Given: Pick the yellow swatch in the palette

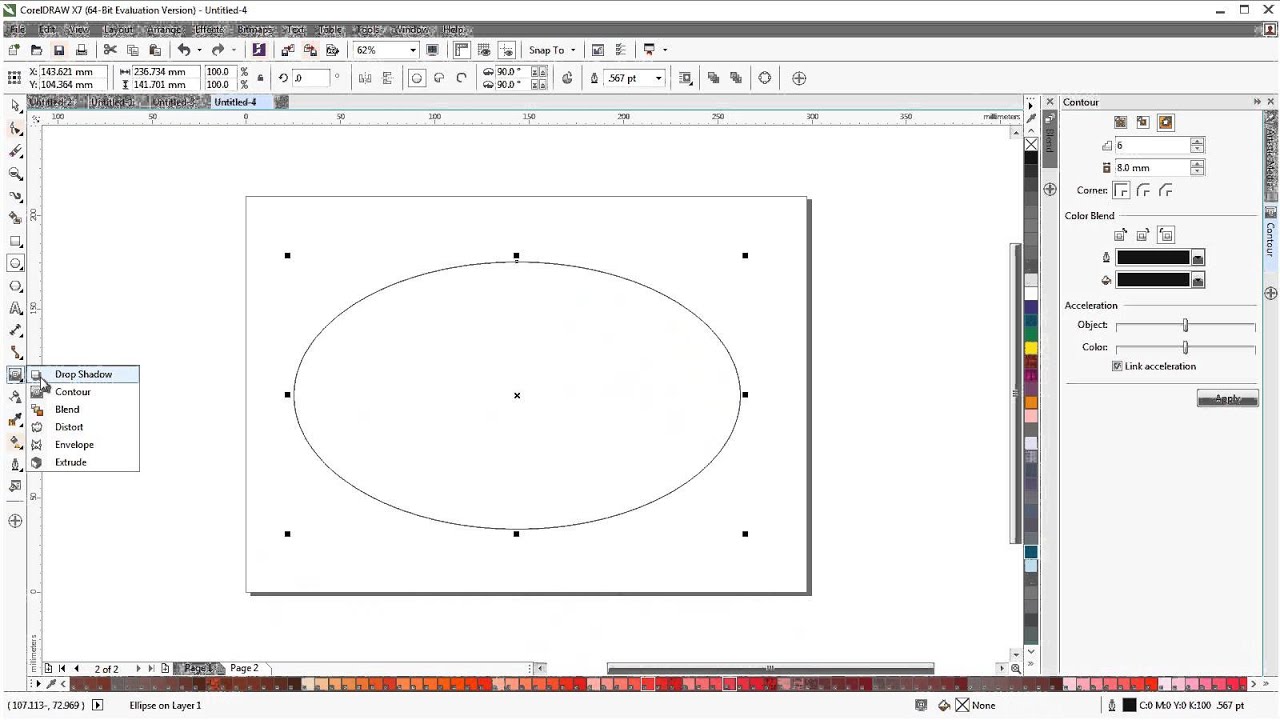Looking at the screenshot, I should coord(1031,348).
